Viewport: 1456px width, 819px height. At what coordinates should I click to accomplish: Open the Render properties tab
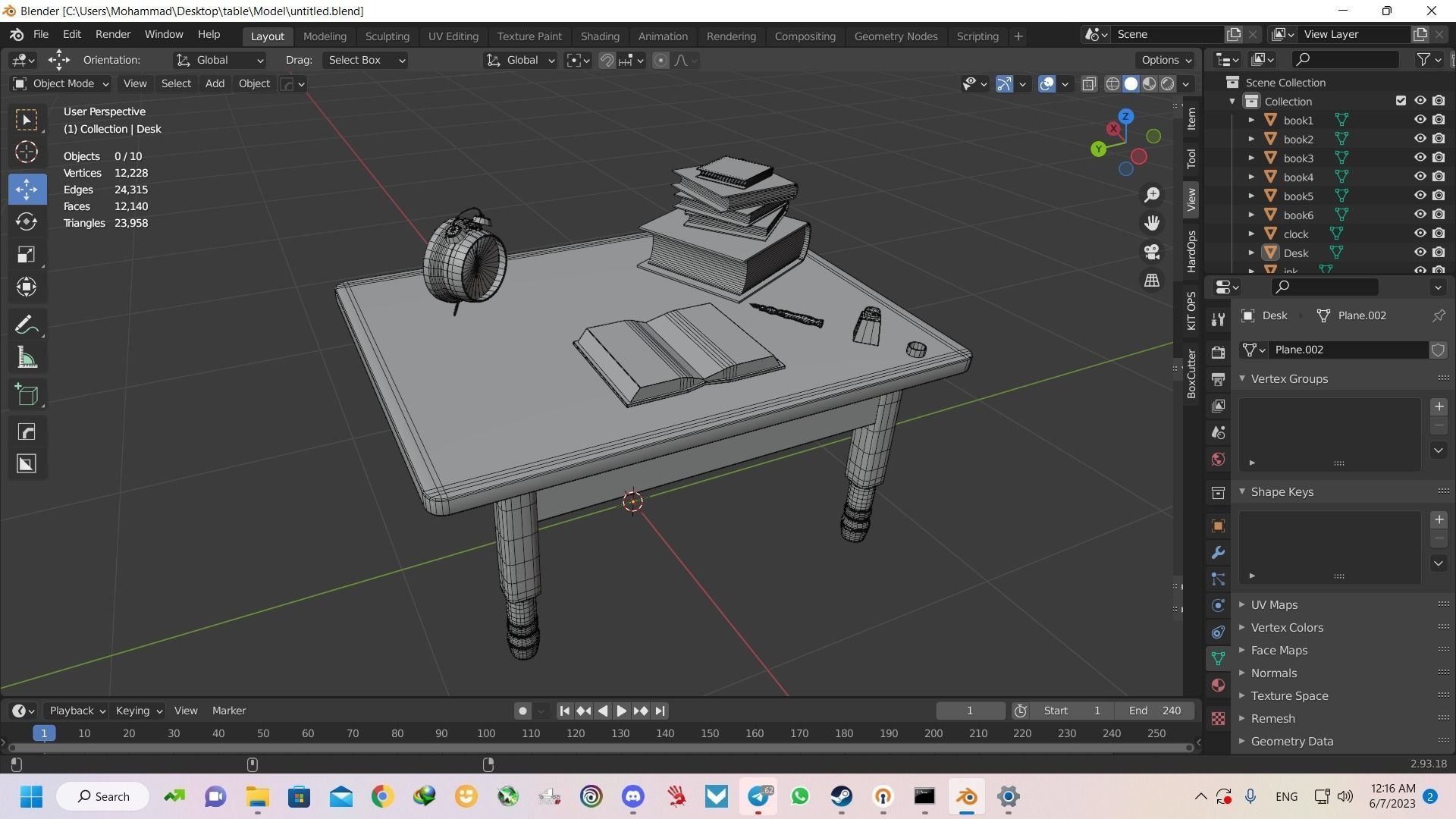pyautogui.click(x=1218, y=353)
